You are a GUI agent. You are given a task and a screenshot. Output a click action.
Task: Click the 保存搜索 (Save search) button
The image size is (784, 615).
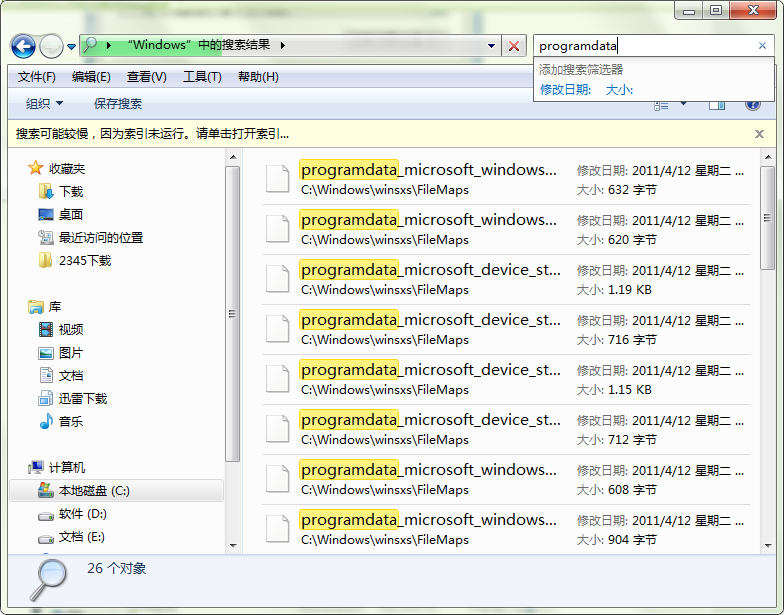[x=118, y=104]
